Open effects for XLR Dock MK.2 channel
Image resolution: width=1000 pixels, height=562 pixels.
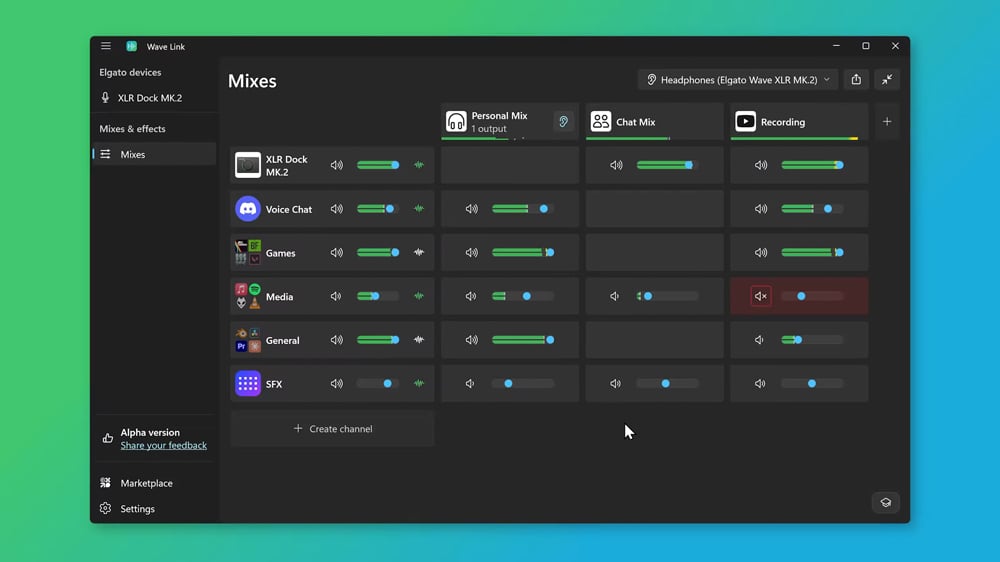pyautogui.click(x=418, y=165)
